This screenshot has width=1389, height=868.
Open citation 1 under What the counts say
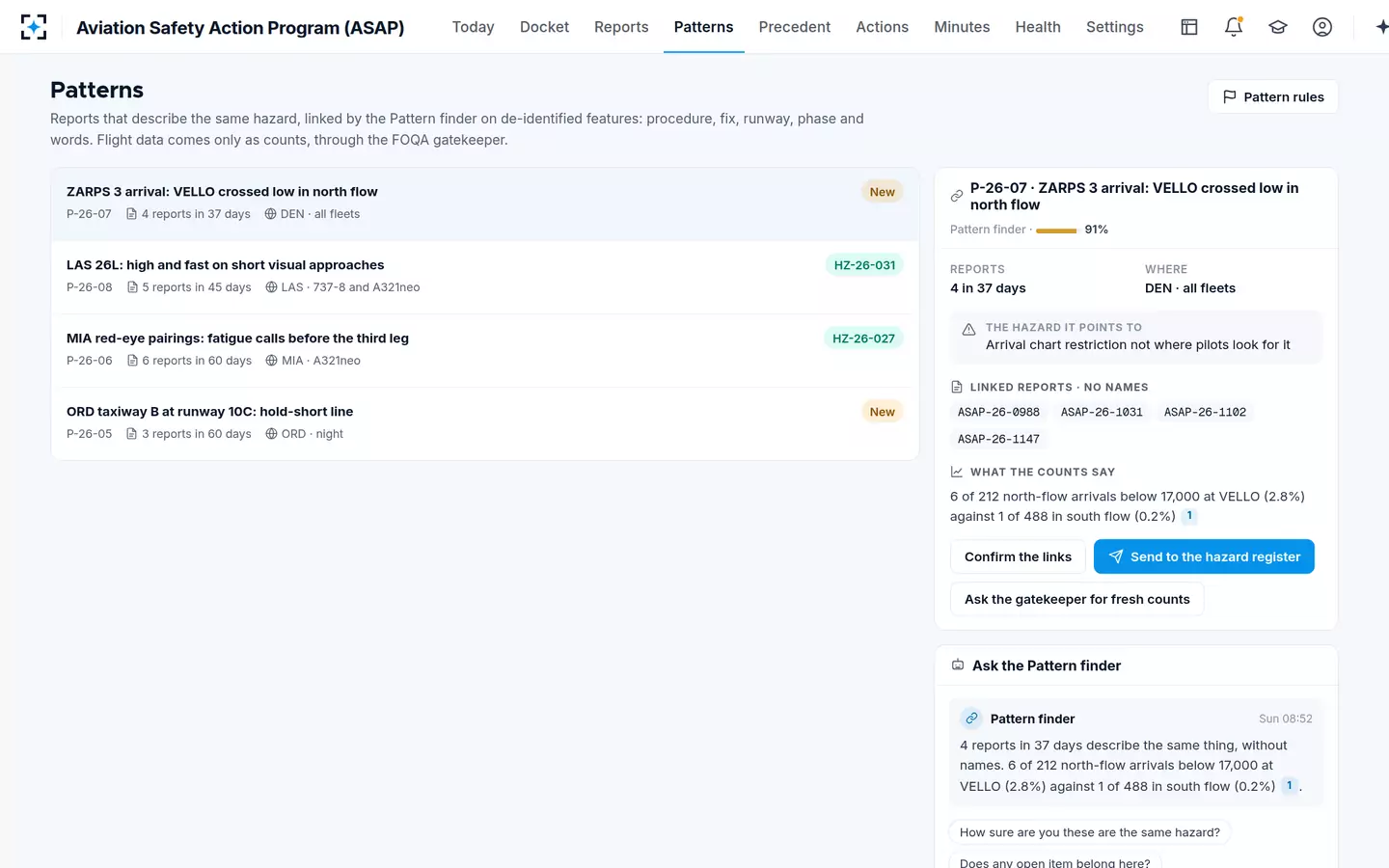point(1189,516)
